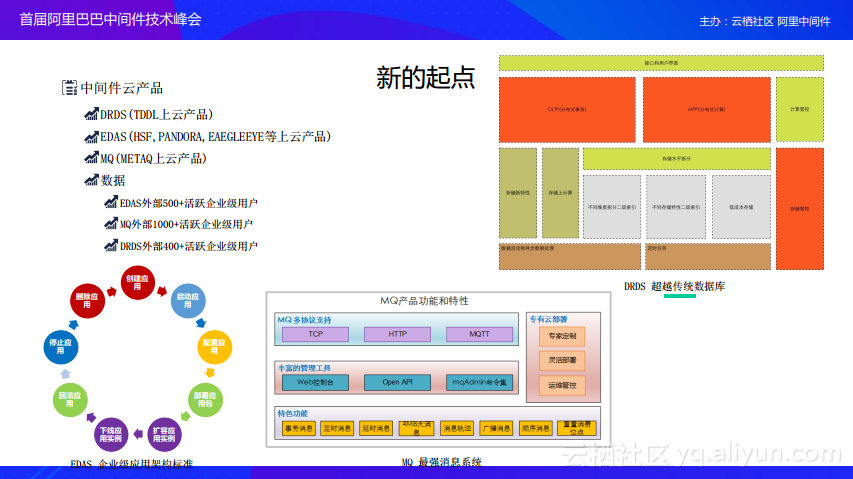853x479 pixels.
Task: Click the 定时消息 feature box
Action: (x=337, y=428)
